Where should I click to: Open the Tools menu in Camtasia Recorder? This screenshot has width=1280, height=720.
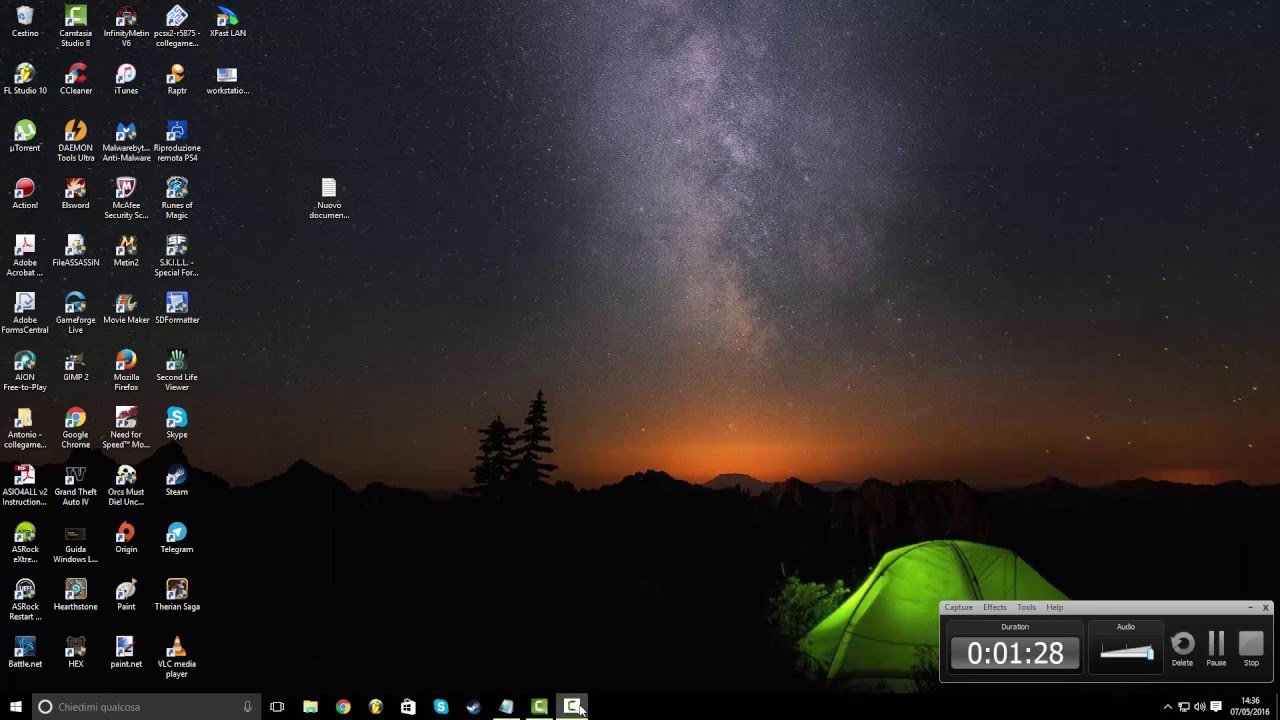point(1027,607)
